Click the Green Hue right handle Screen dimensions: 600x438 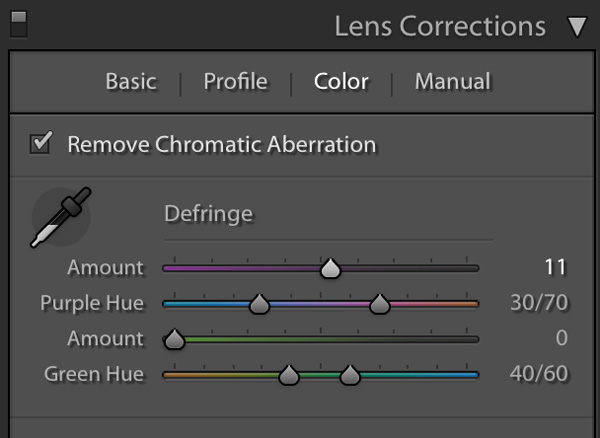350,374
